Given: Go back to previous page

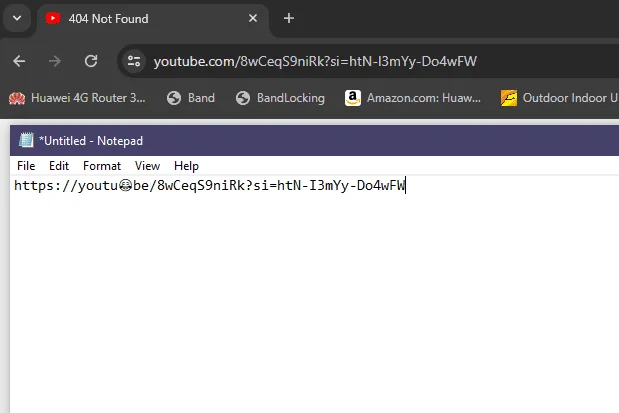Looking at the screenshot, I should coord(19,61).
